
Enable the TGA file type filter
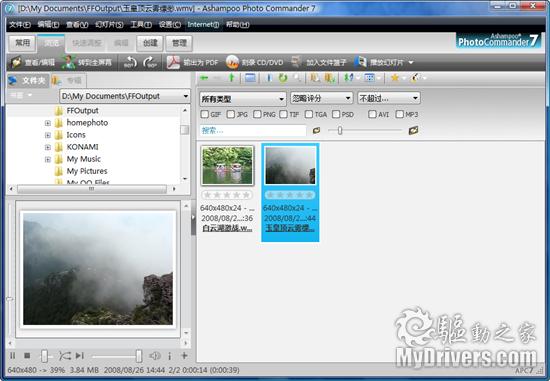pyautogui.click(x=309, y=114)
